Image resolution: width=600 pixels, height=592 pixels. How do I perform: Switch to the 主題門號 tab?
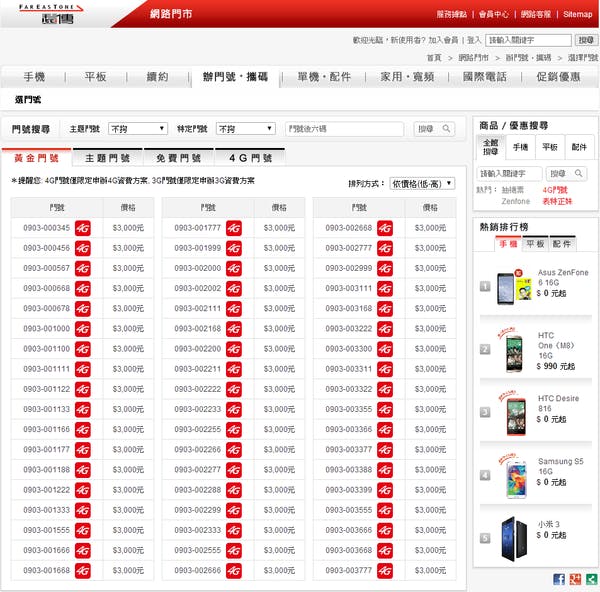108,158
